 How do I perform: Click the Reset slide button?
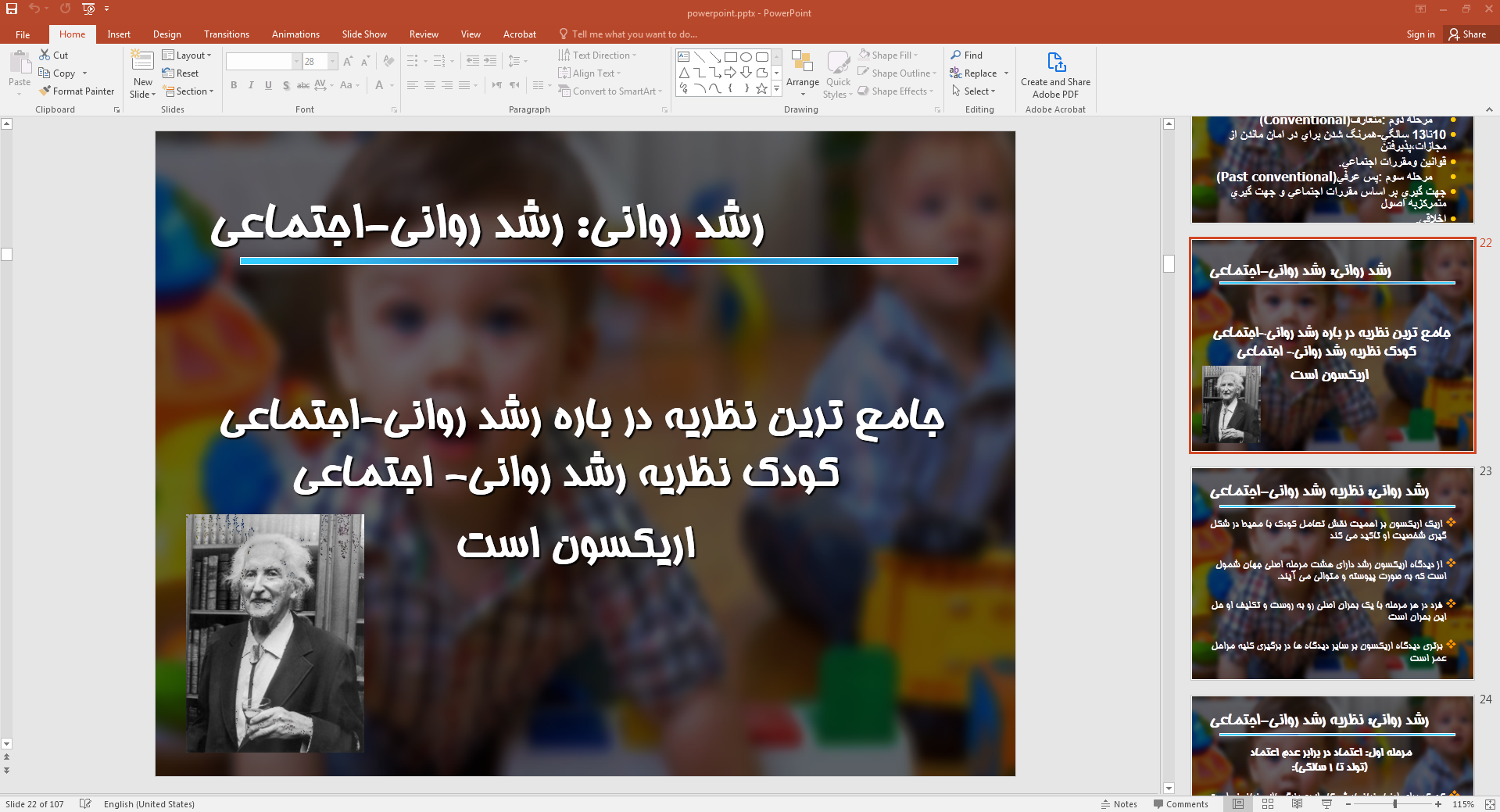point(181,73)
